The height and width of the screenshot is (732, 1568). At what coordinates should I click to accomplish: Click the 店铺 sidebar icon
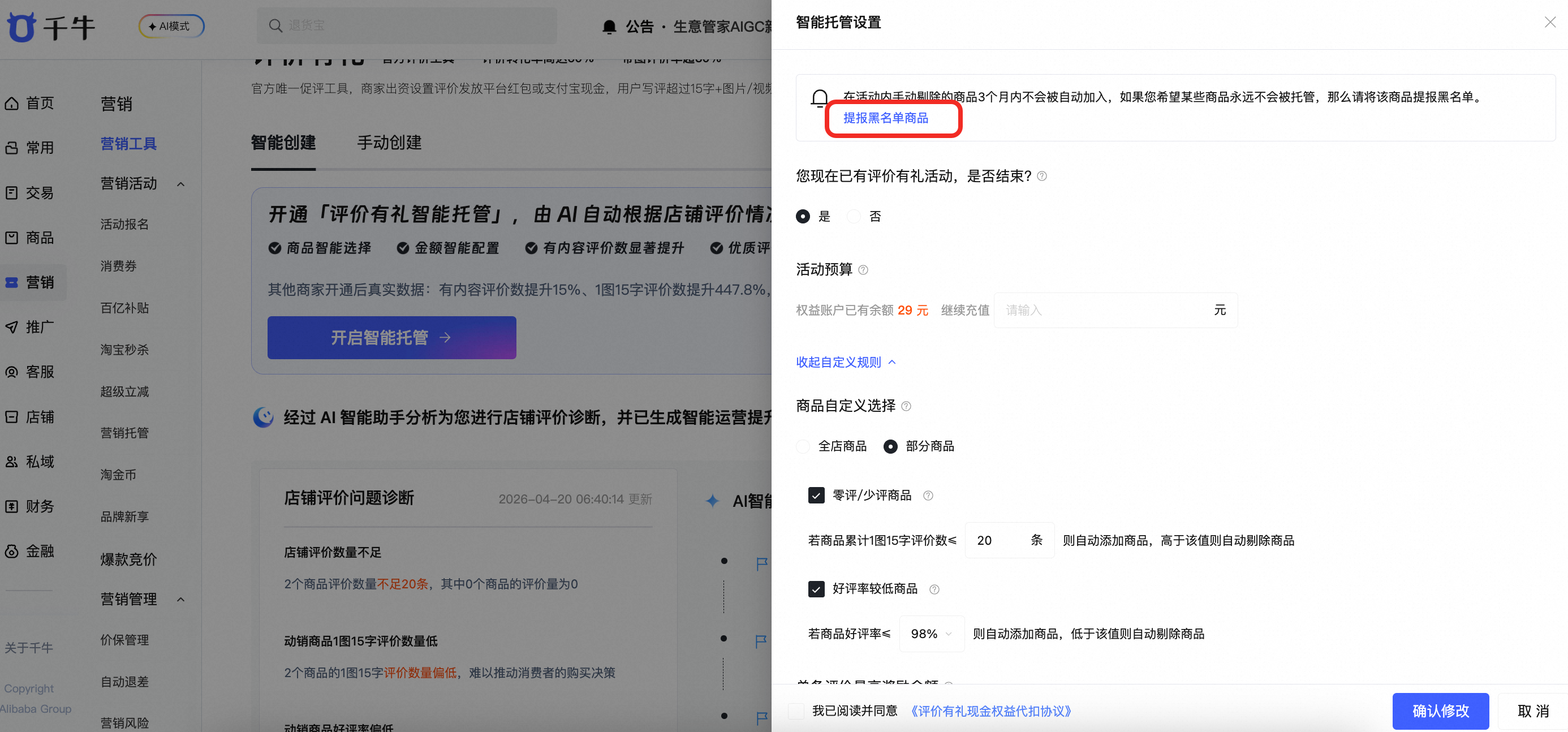[11, 417]
